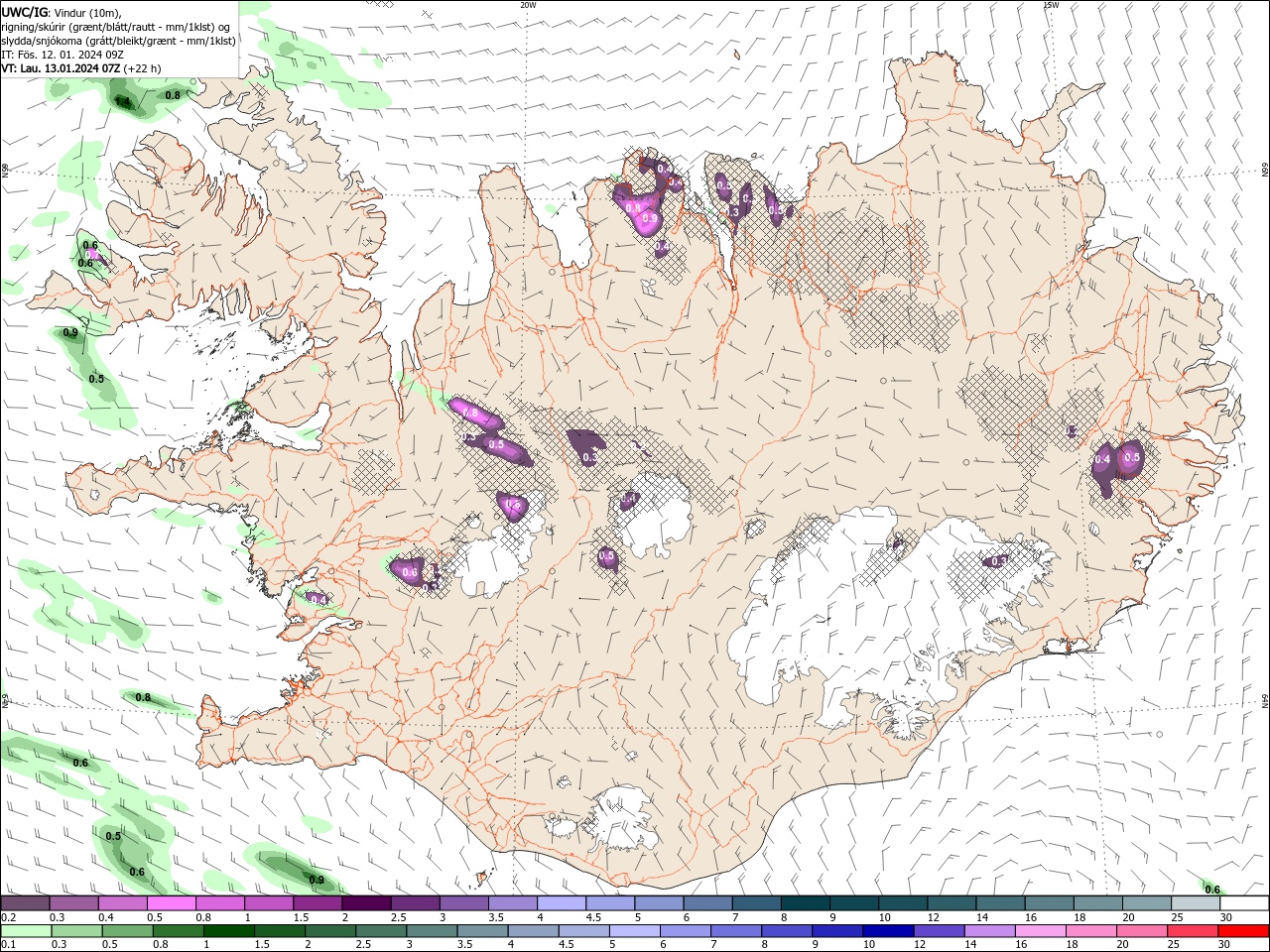Select the light pink swatch at 16, bottom row
The image size is (1270, 952).
tap(1040, 931)
